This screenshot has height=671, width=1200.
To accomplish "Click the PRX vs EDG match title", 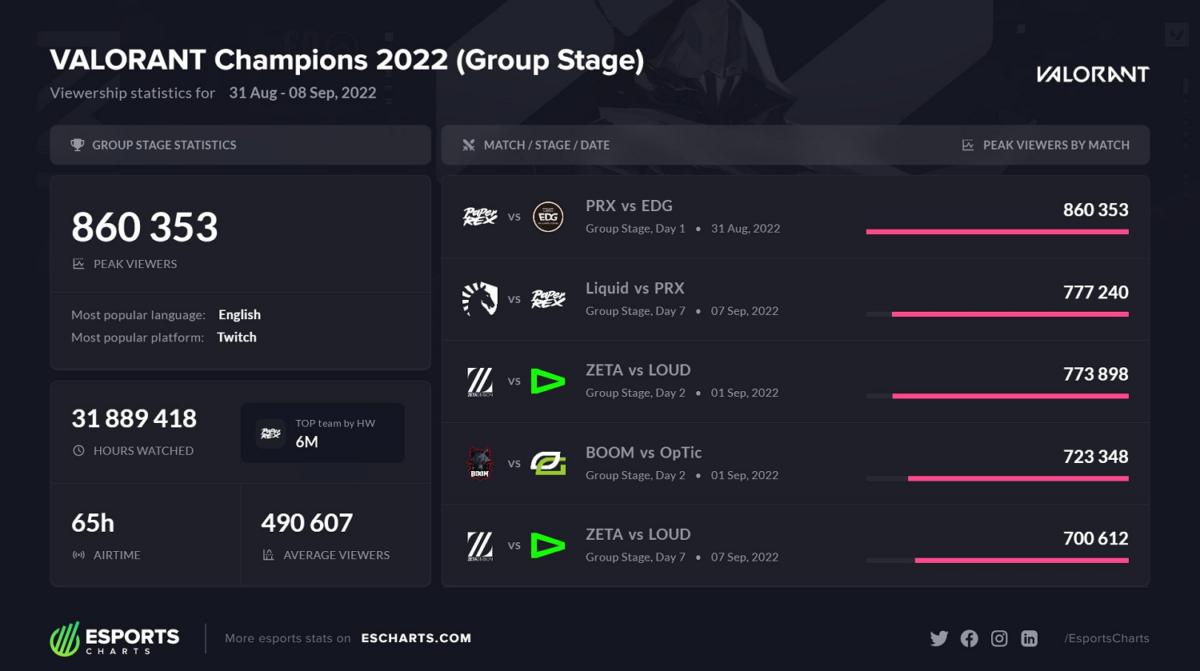I will (629, 206).
